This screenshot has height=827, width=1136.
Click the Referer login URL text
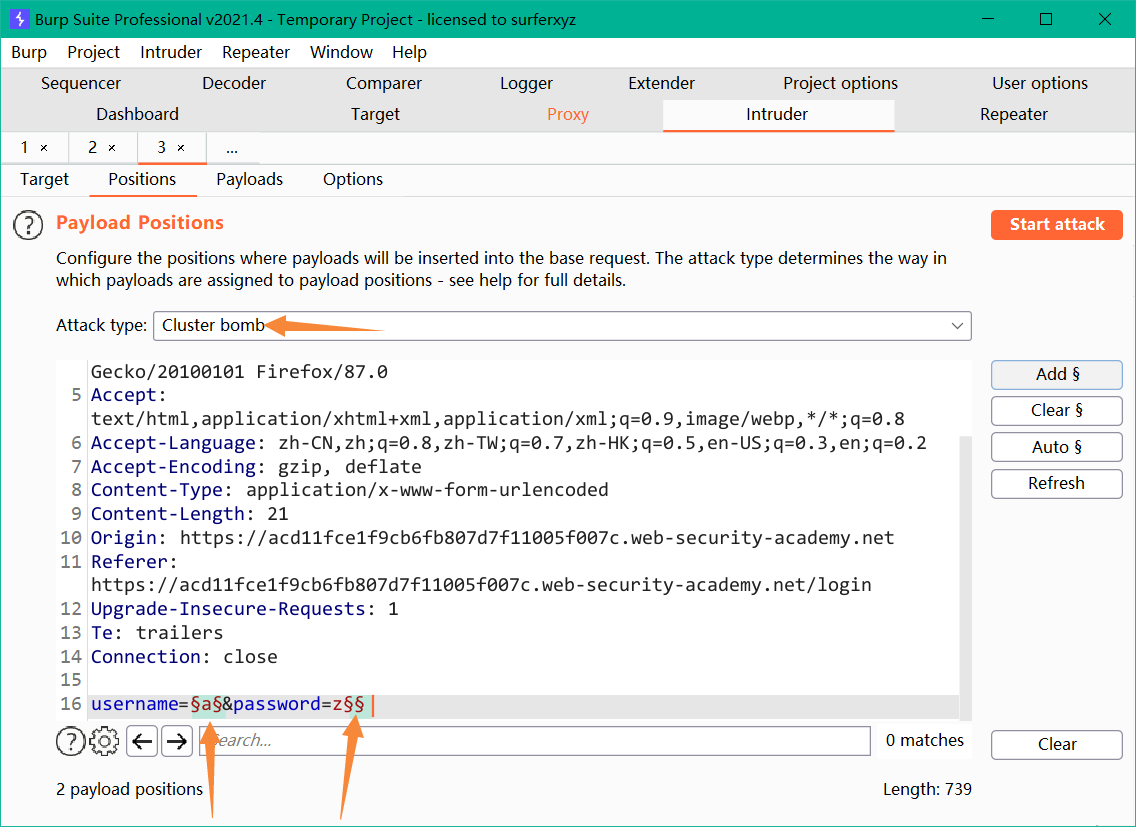[x=481, y=585]
